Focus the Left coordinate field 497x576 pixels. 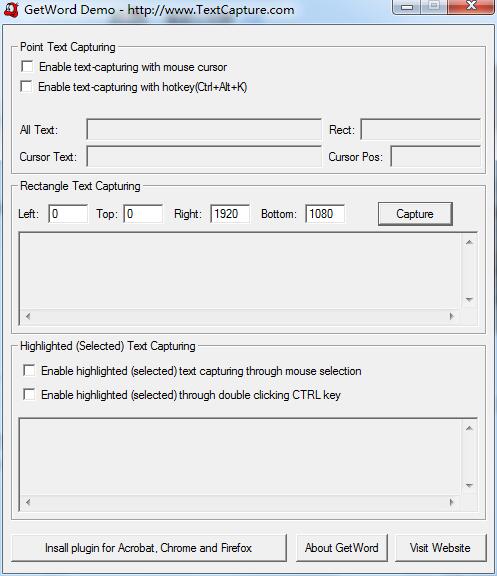pyautogui.click(x=68, y=214)
